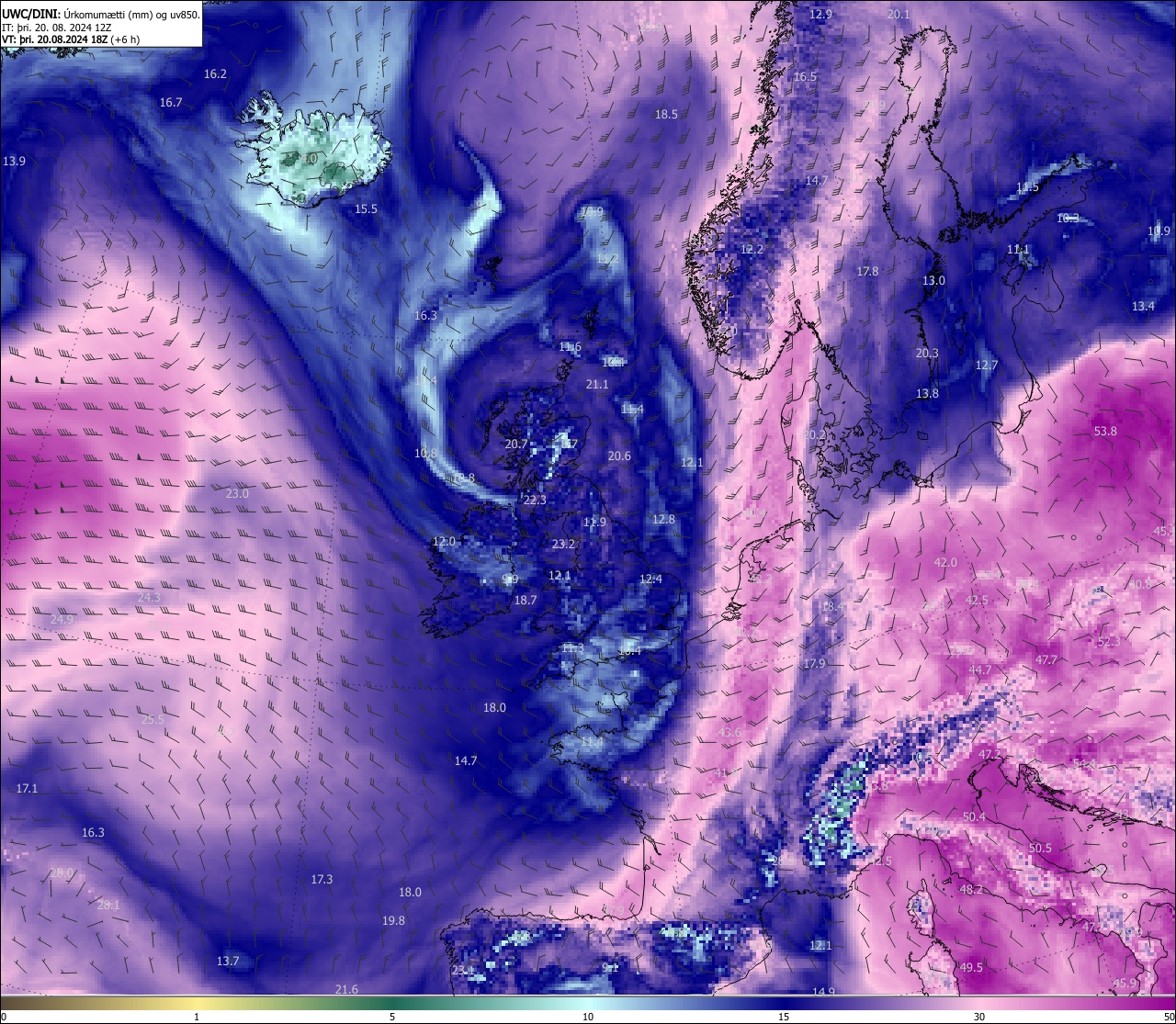Click the 17.9 value over eastern France
The width and height of the screenshot is (1176, 1024).
point(814,663)
